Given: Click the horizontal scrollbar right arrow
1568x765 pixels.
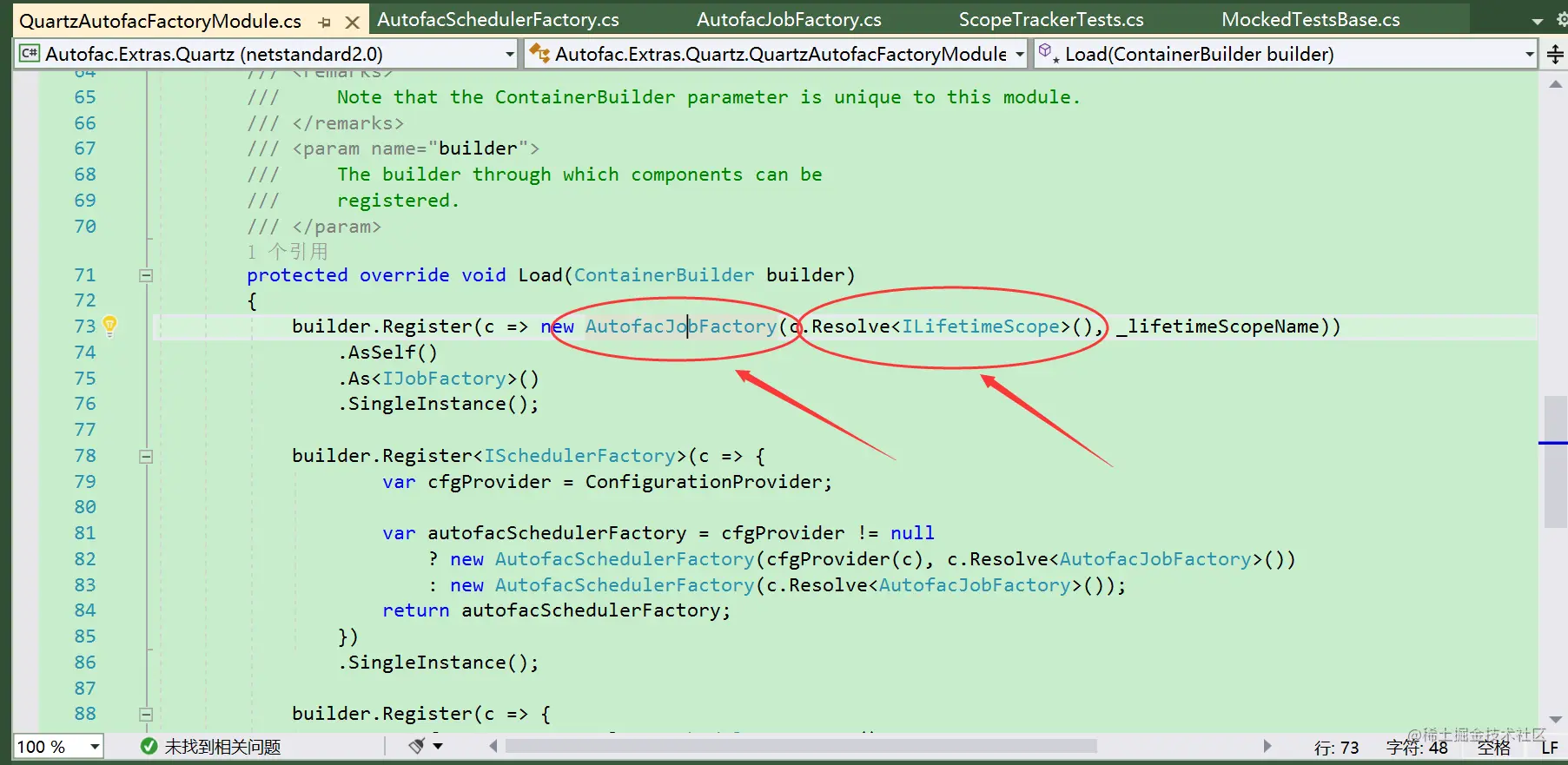Looking at the screenshot, I should [1267, 746].
